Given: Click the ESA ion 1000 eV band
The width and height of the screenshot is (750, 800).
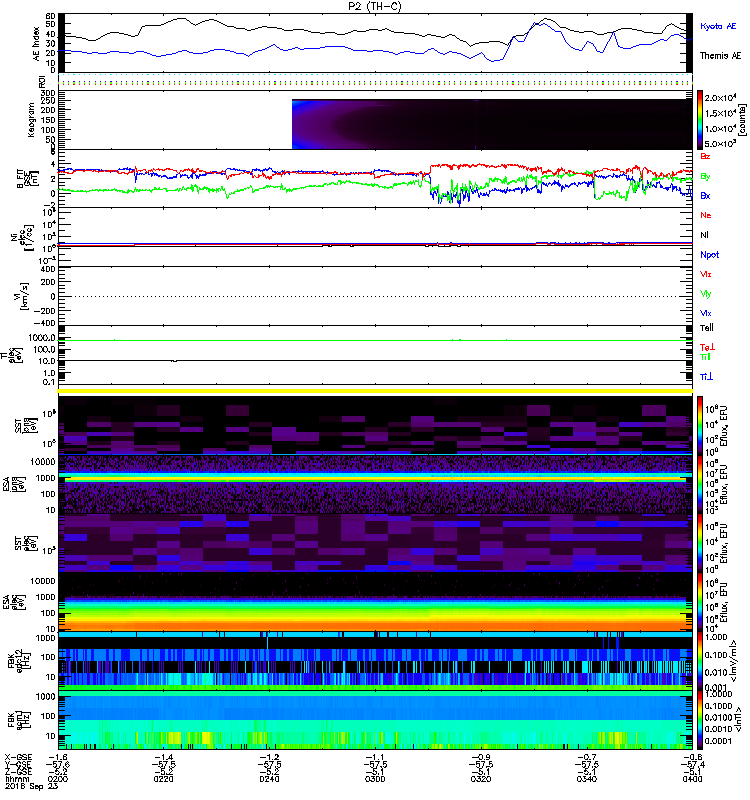Looking at the screenshot, I should tap(376, 479).
